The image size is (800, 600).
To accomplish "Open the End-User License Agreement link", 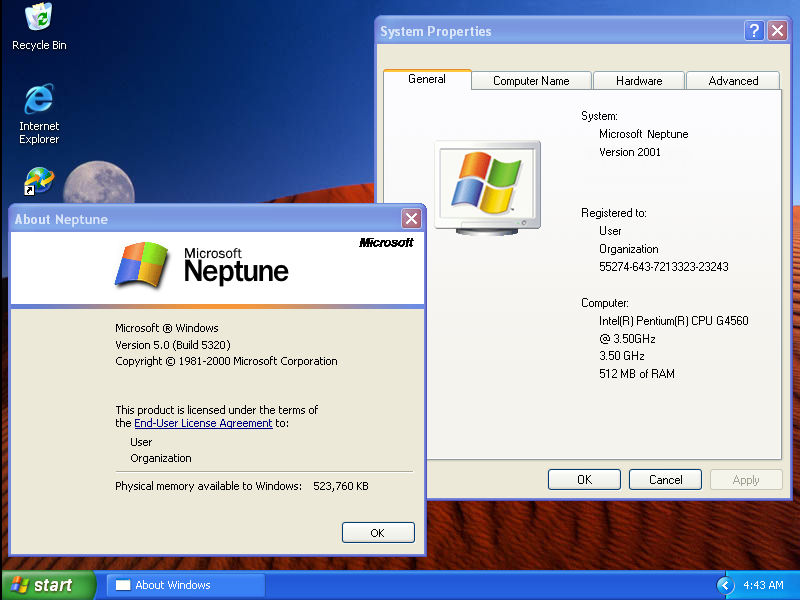I will tap(203, 423).
